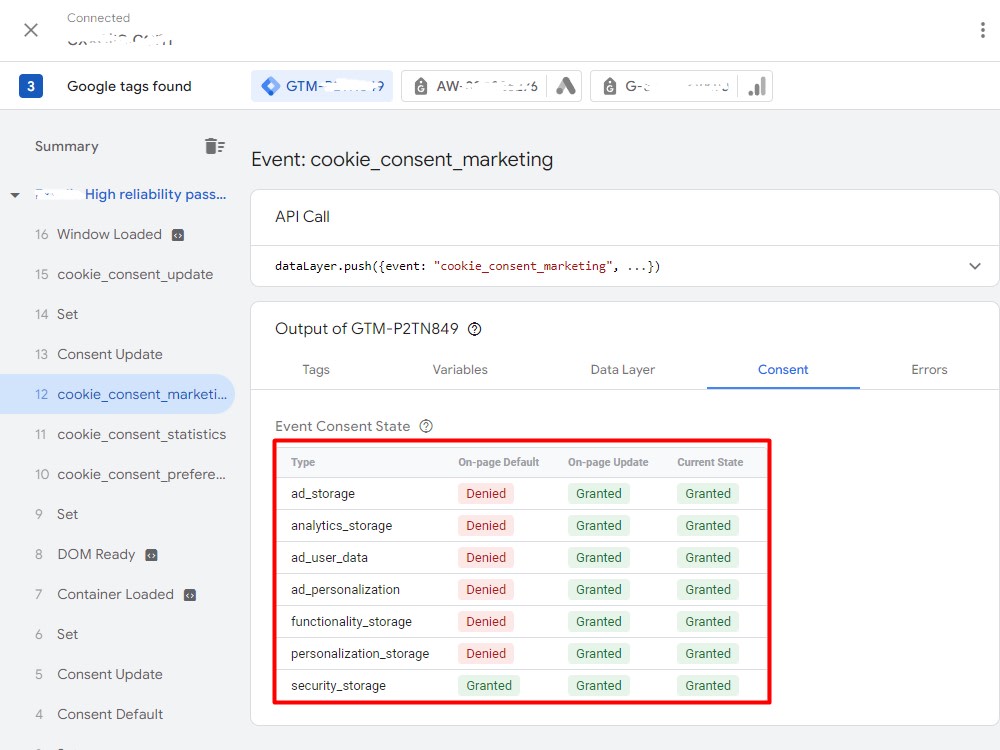Viewport: 1000px width, 750px height.
Task: Click the Connected status text
Action: [x=98, y=18]
